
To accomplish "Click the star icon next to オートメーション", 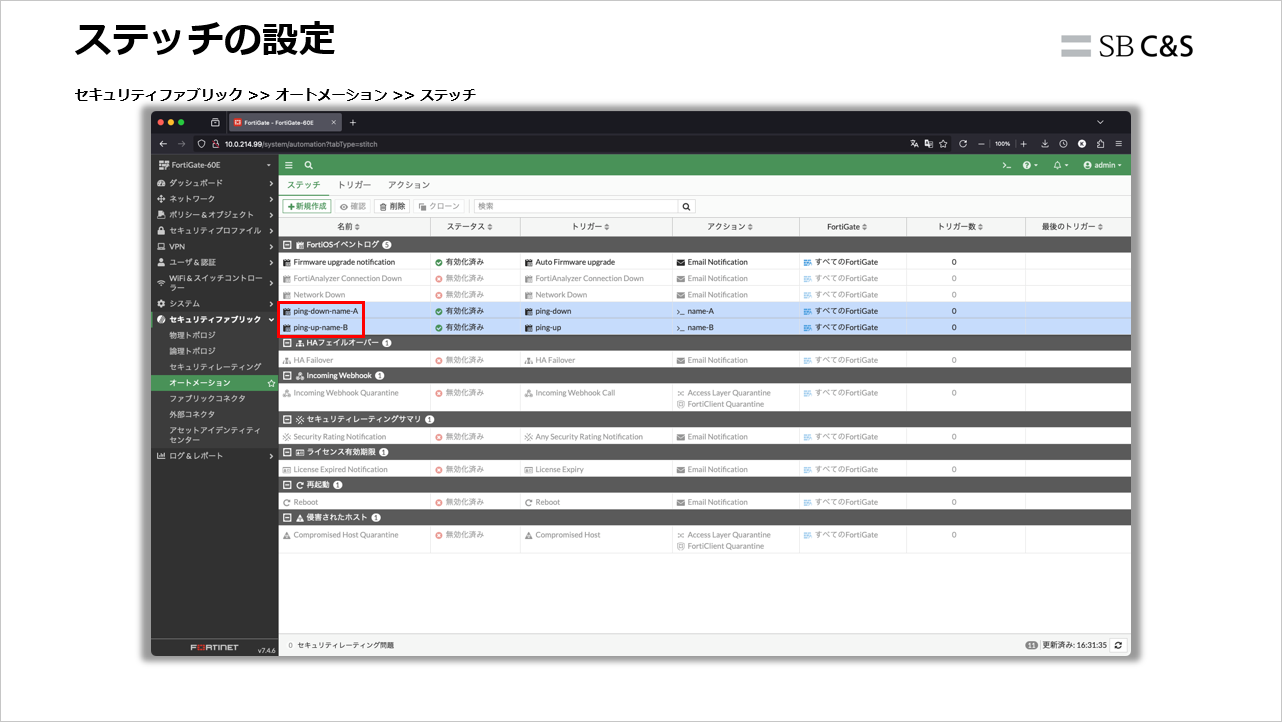I will point(271,383).
